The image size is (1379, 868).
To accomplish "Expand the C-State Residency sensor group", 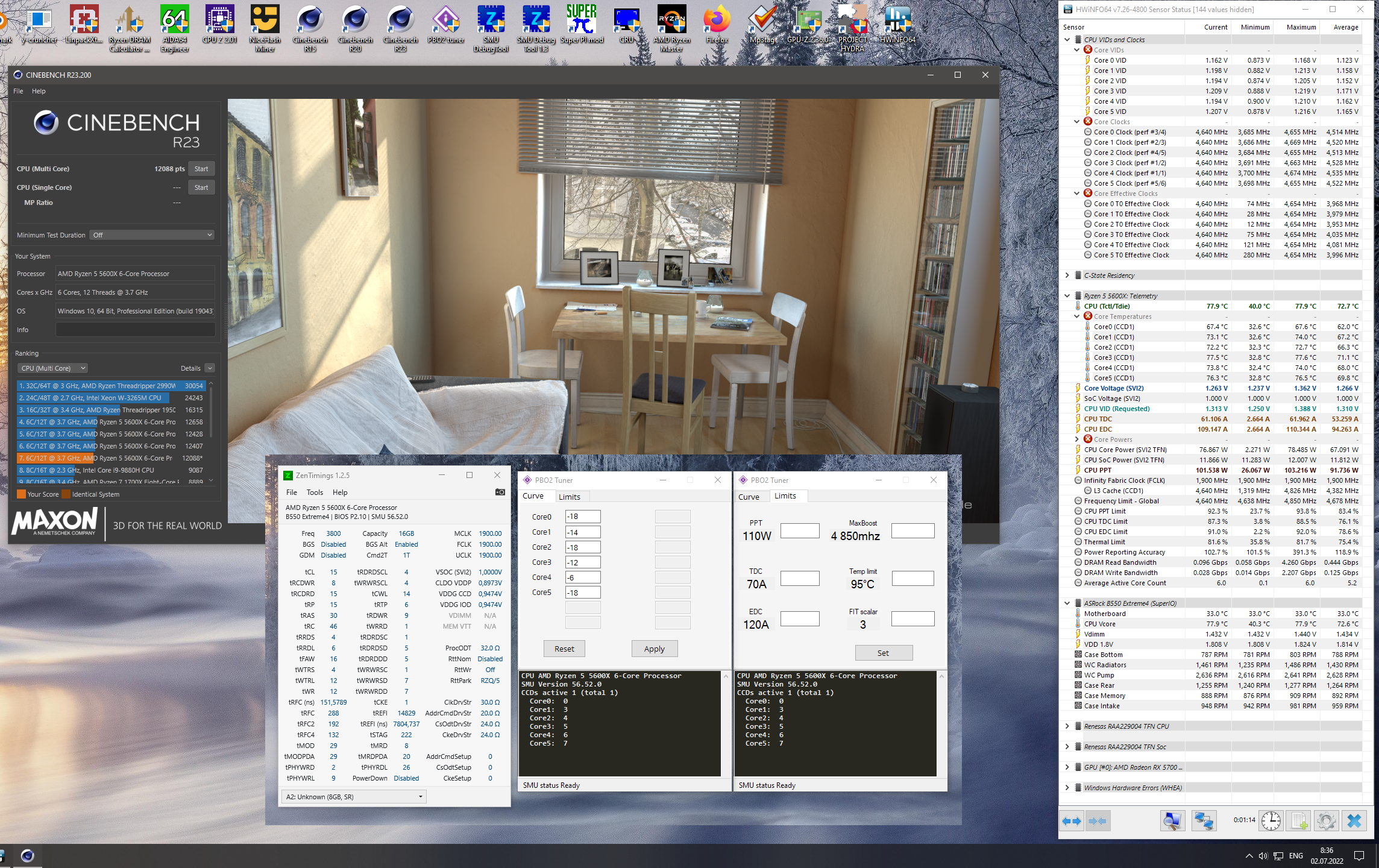I will click(1067, 275).
